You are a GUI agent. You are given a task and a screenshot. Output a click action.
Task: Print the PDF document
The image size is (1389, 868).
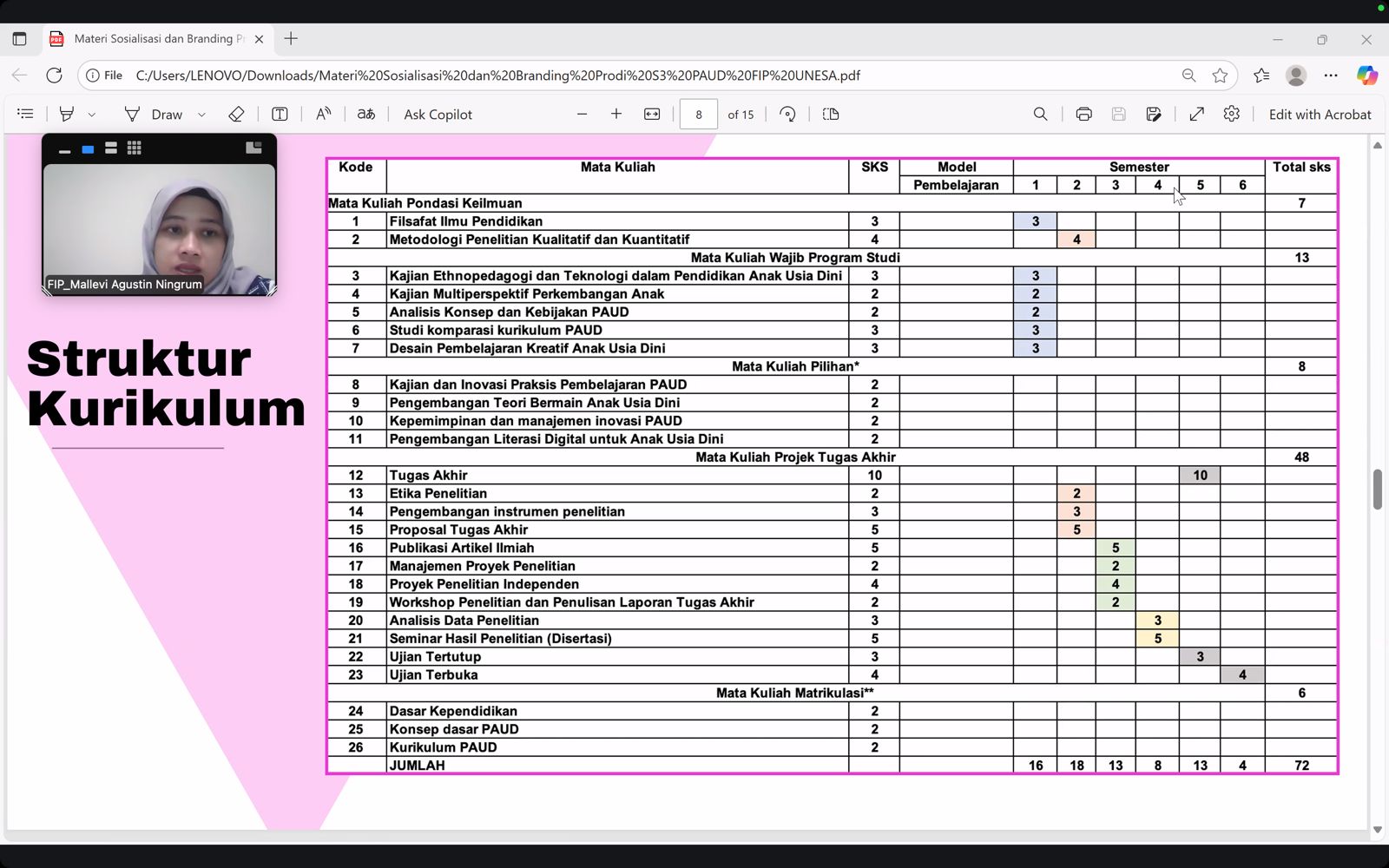1083,114
